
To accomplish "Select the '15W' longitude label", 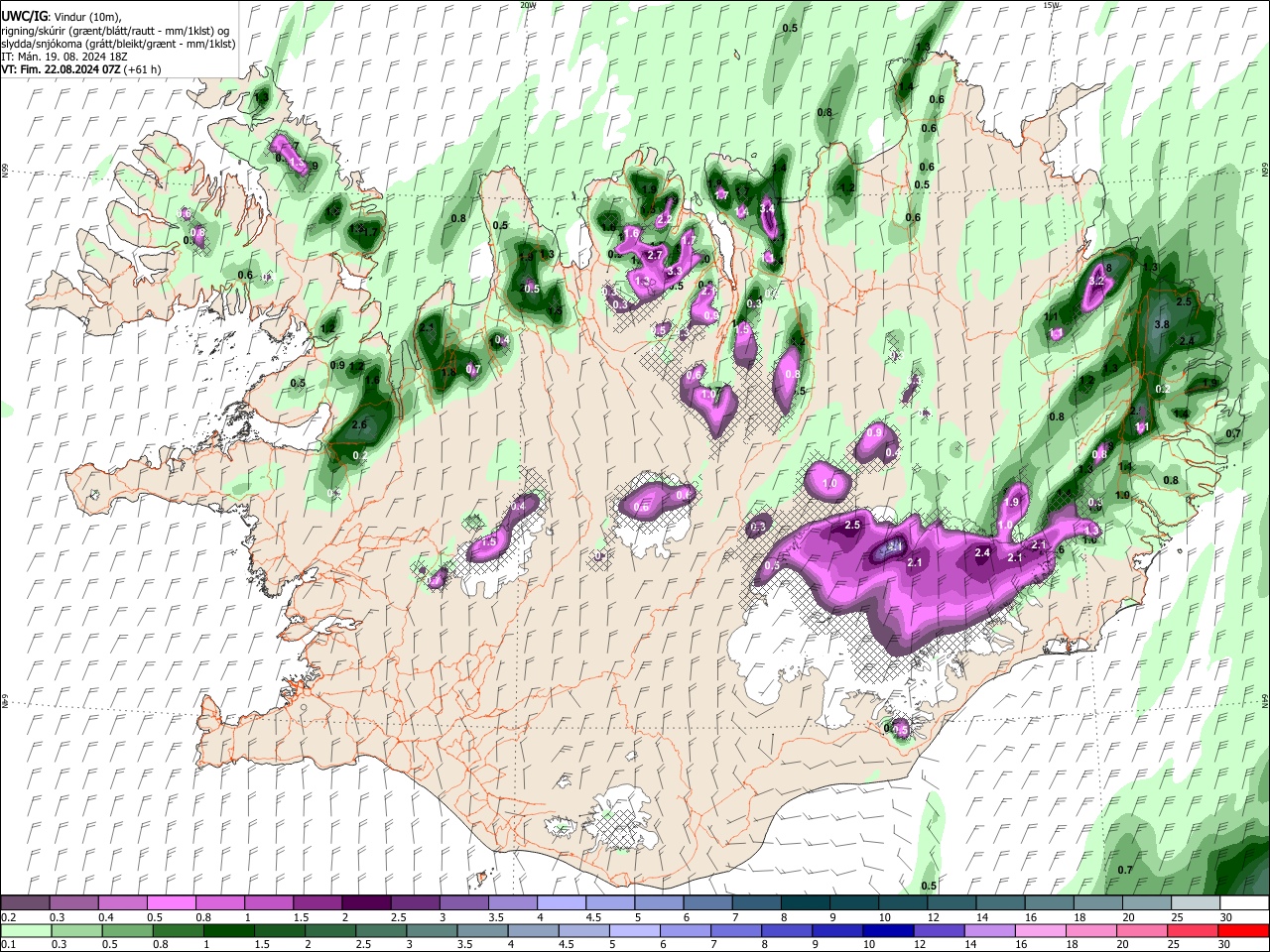I will point(1051,5).
